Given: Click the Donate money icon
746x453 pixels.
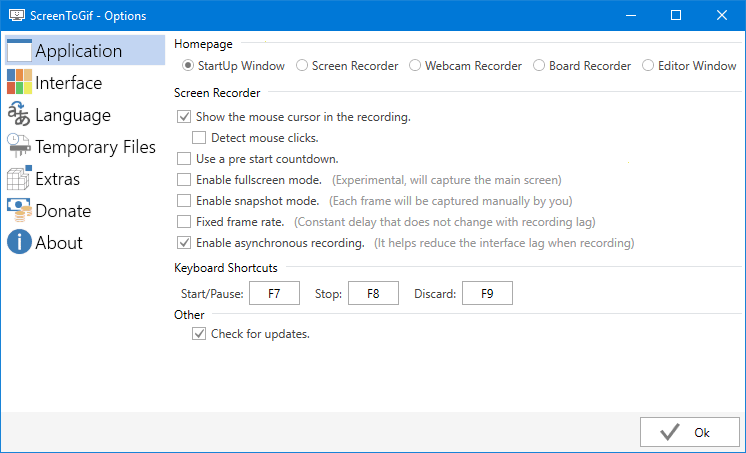Looking at the screenshot, I should click(19, 210).
